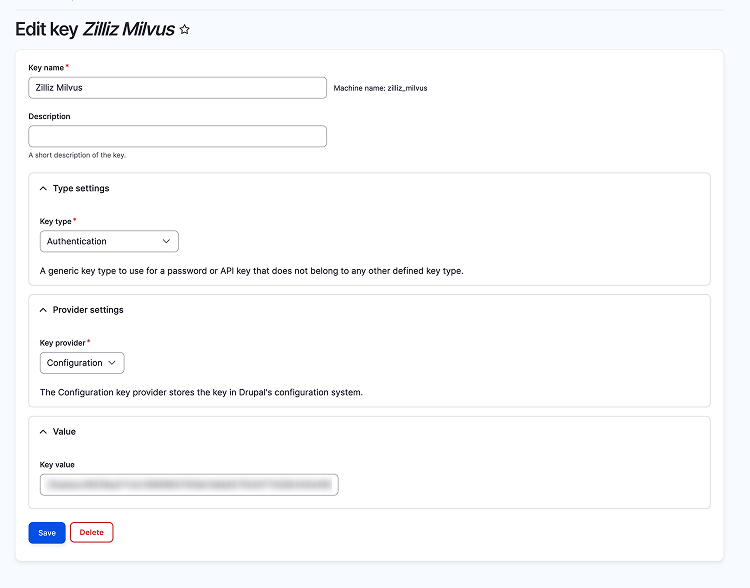Click the 'Edit key Zilliz Milvus' heading
The height and width of the screenshot is (588, 750).
pyautogui.click(x=95, y=29)
